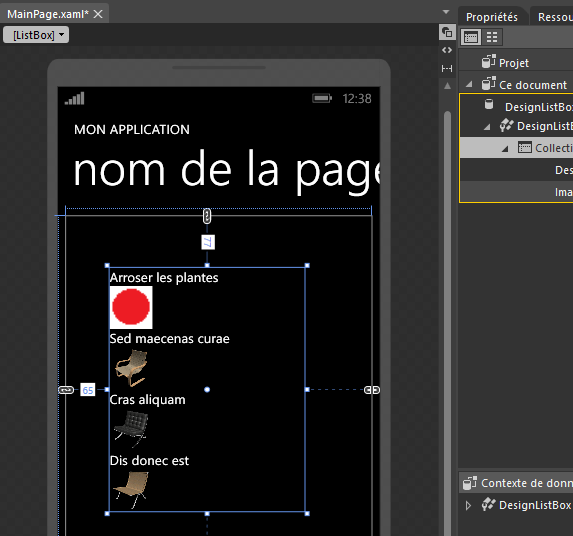The height and width of the screenshot is (536, 573).
Task: Click the Projet database icon
Action: 489,62
